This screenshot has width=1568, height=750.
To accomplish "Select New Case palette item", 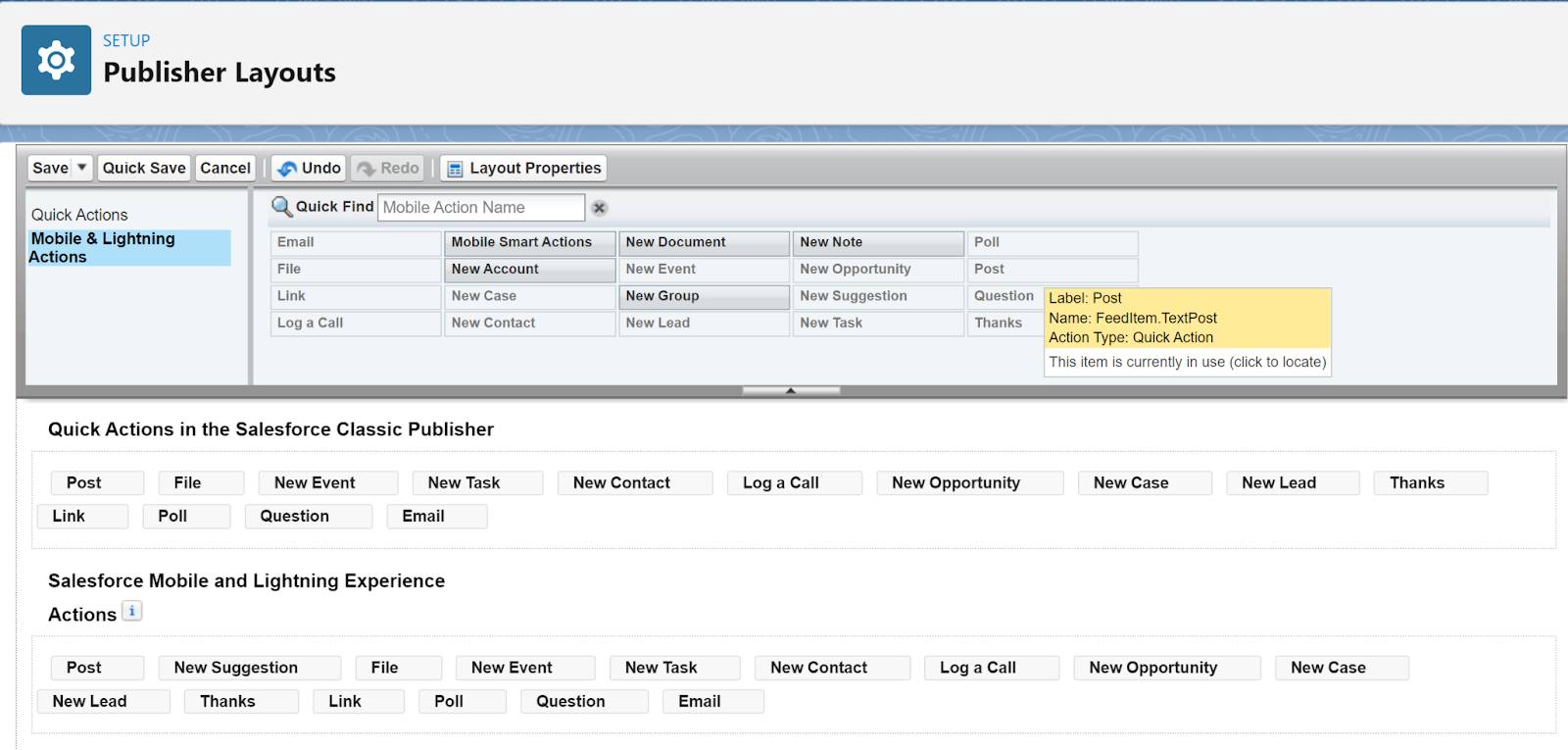I will (x=530, y=296).
